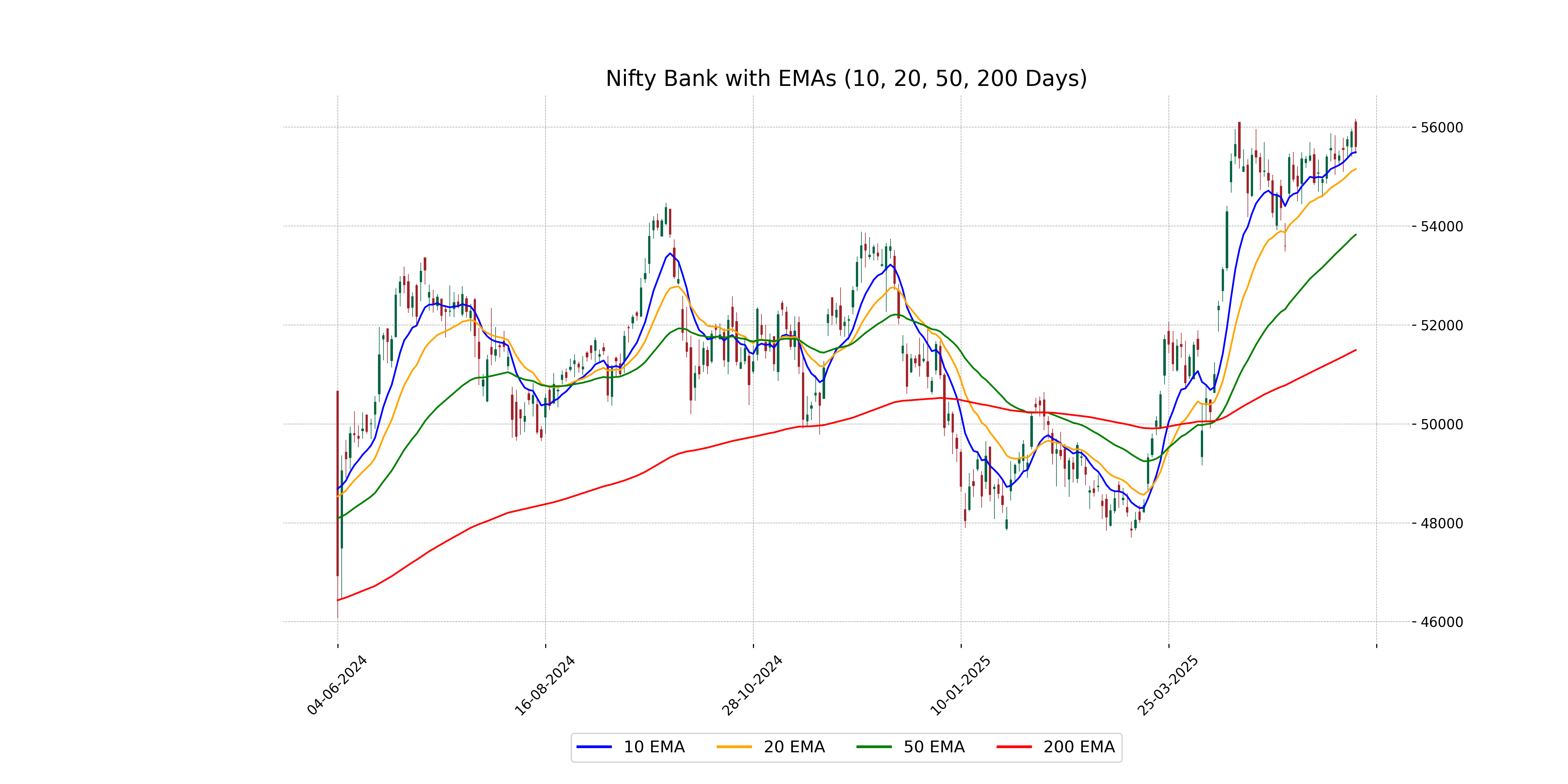Click the green 50 EMA legend line swatch
Screen dimensions: 1568x784
click(x=874, y=747)
